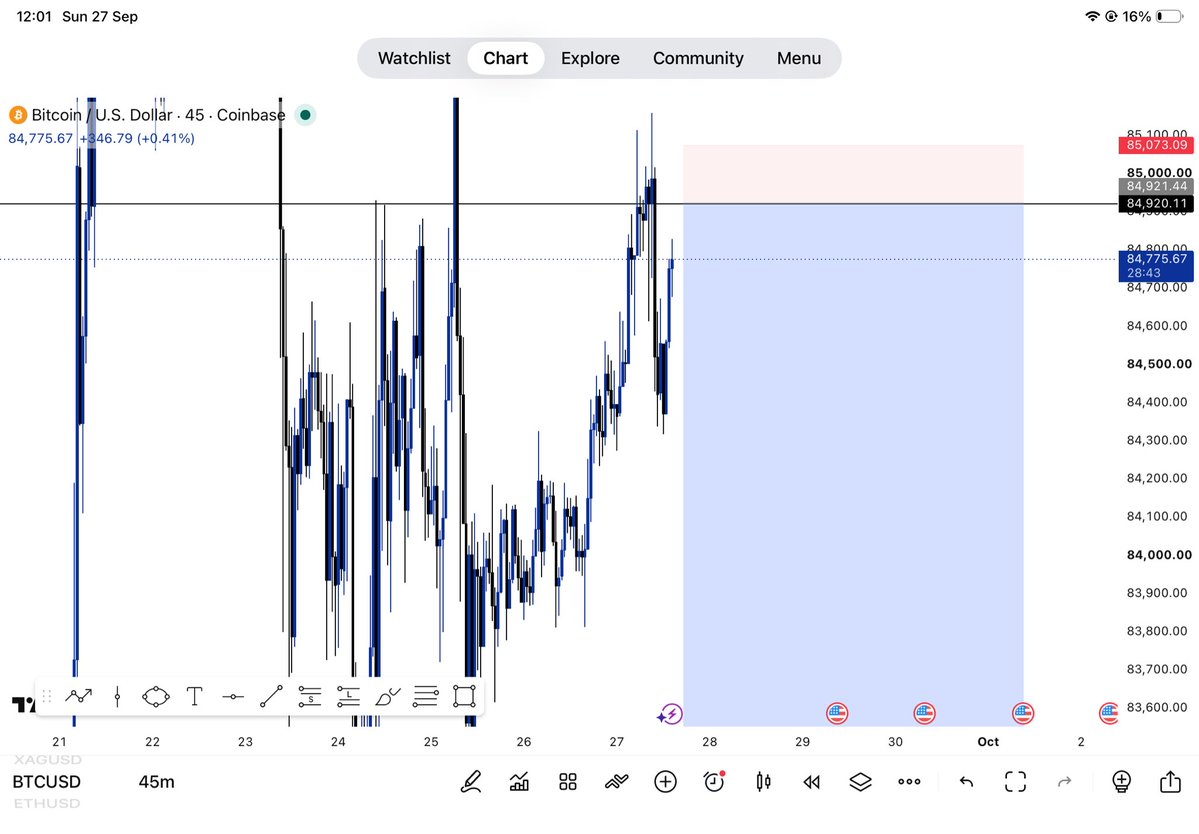
Task: Open the Alerts clock icon
Action: click(714, 781)
